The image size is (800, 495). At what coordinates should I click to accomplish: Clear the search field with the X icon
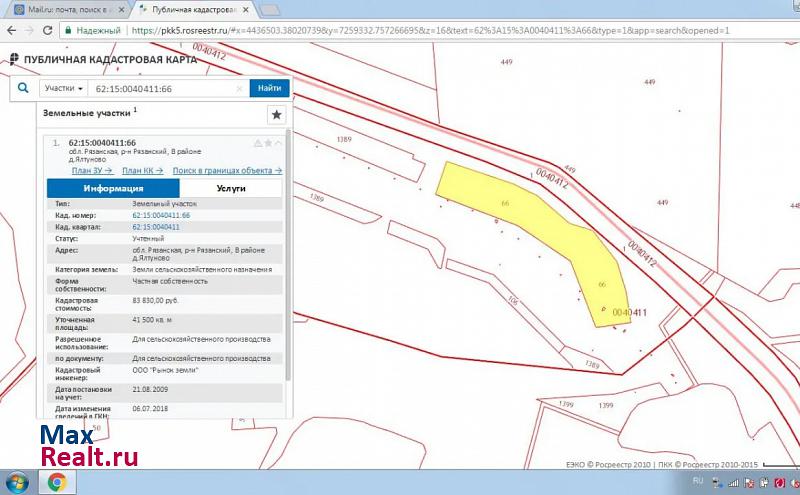click(239, 89)
